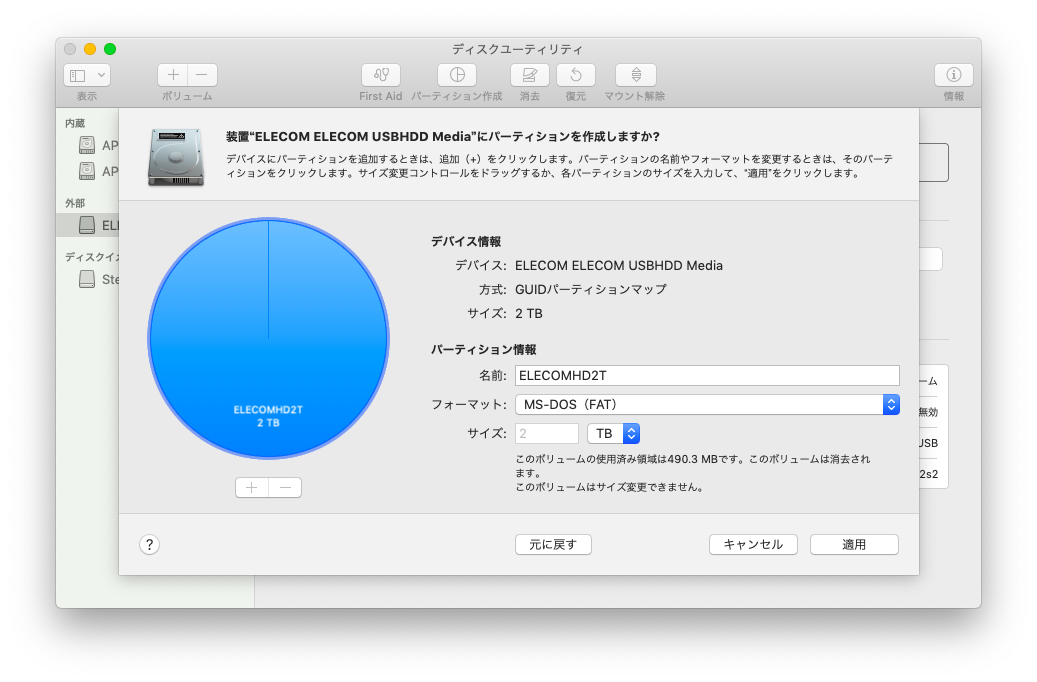Open the 情報 info toolbar icon

(954, 75)
